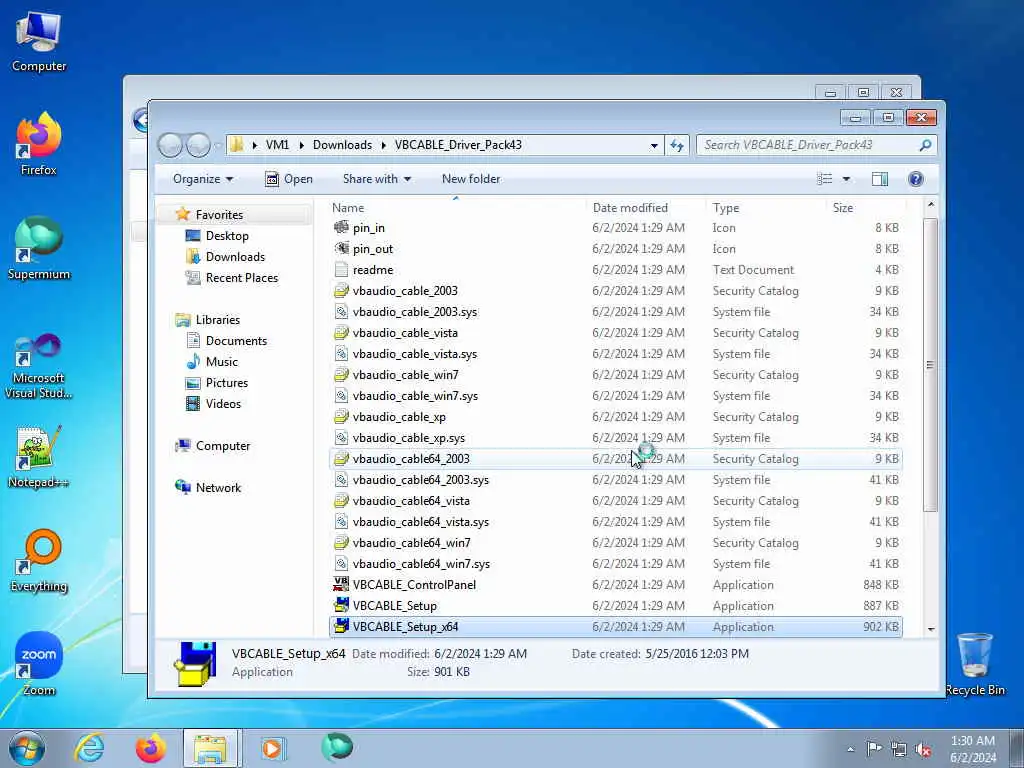Open the address bar history dropdown
The image size is (1024, 768).
tap(654, 146)
